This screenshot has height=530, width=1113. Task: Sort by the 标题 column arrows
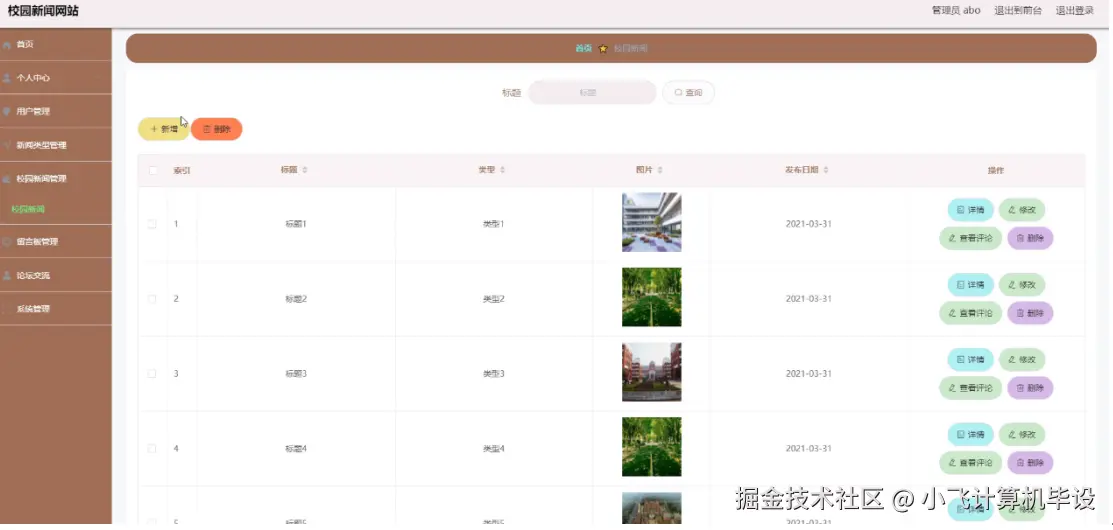pos(305,170)
